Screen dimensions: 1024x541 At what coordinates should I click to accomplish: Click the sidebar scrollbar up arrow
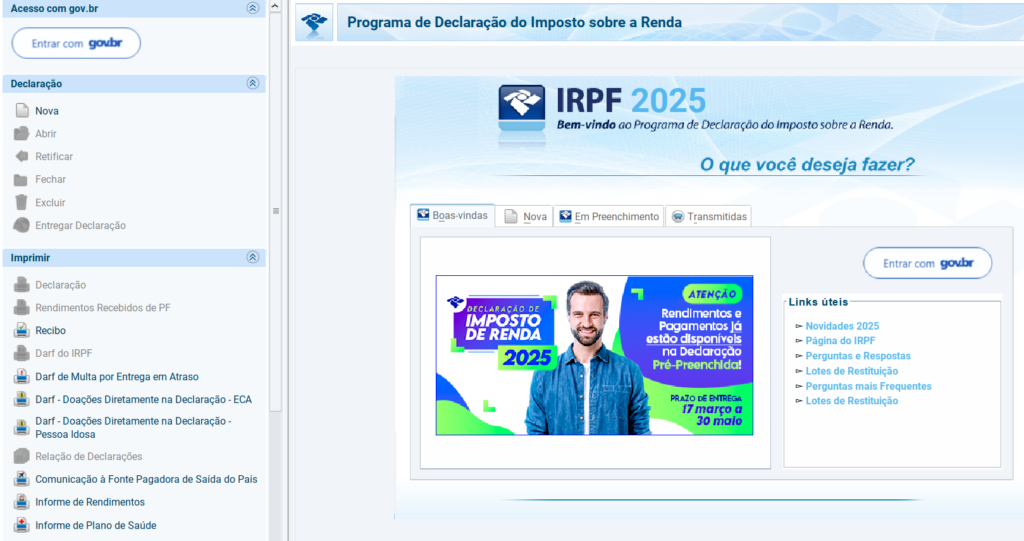(x=275, y=6)
